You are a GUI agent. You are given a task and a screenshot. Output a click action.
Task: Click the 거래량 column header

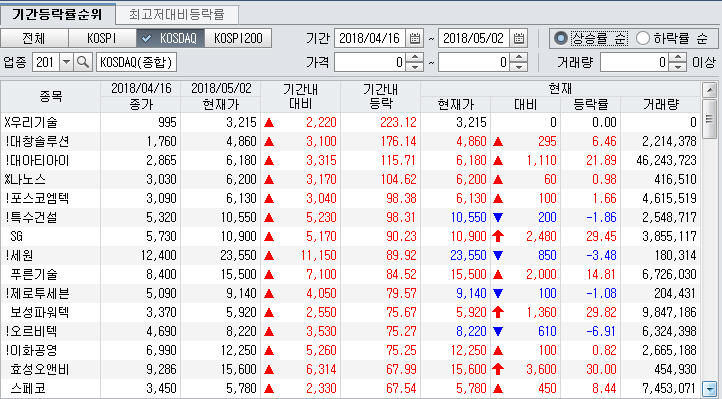tap(660, 105)
